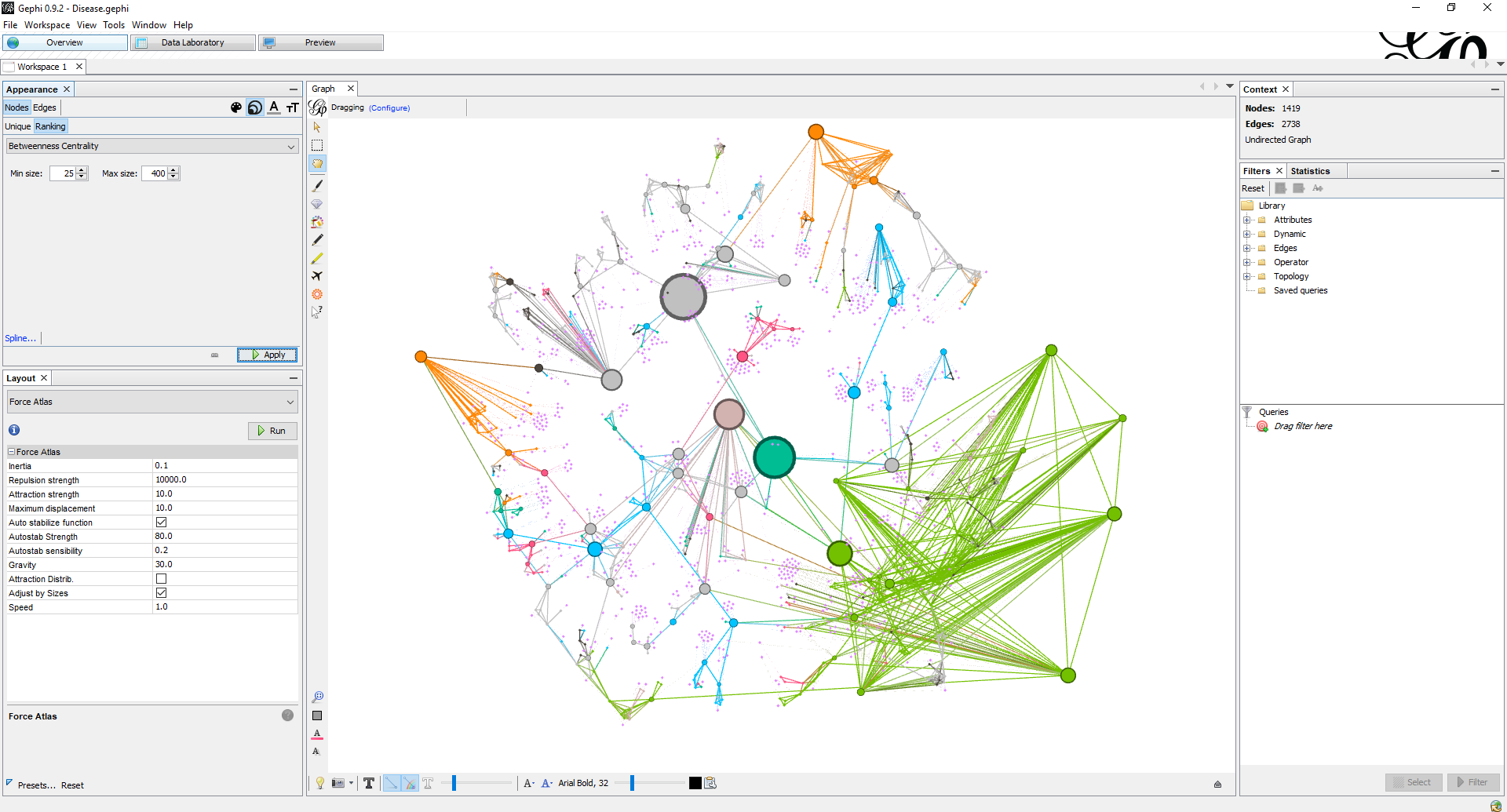Click the Edit tool with question mark

tap(317, 311)
